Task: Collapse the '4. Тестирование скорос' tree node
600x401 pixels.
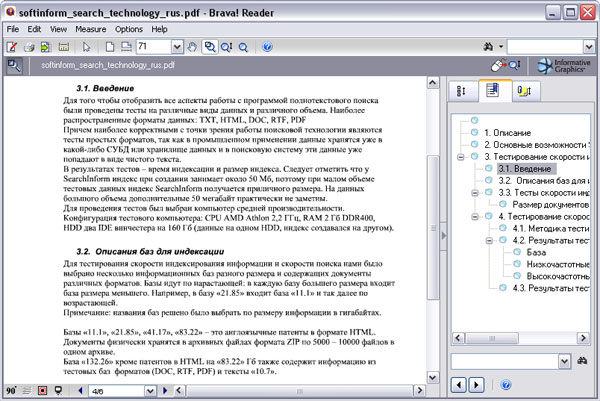Action: (x=475, y=217)
